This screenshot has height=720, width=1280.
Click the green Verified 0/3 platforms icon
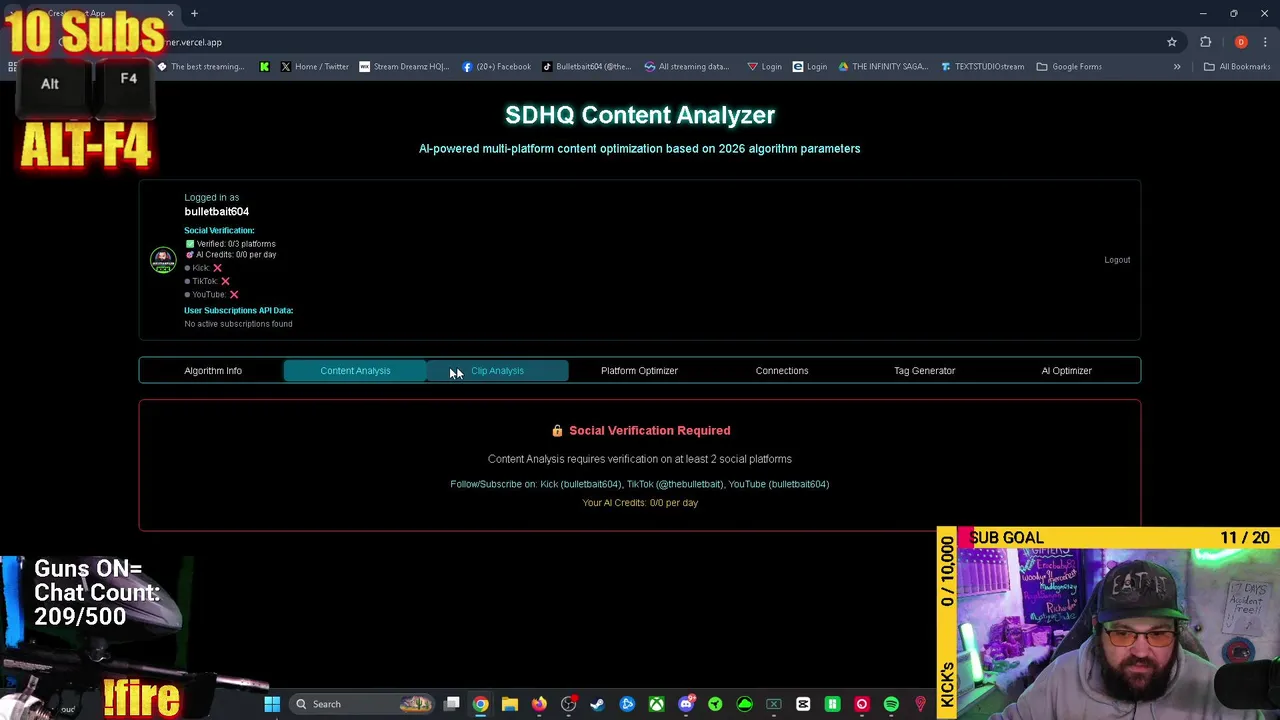coord(189,244)
